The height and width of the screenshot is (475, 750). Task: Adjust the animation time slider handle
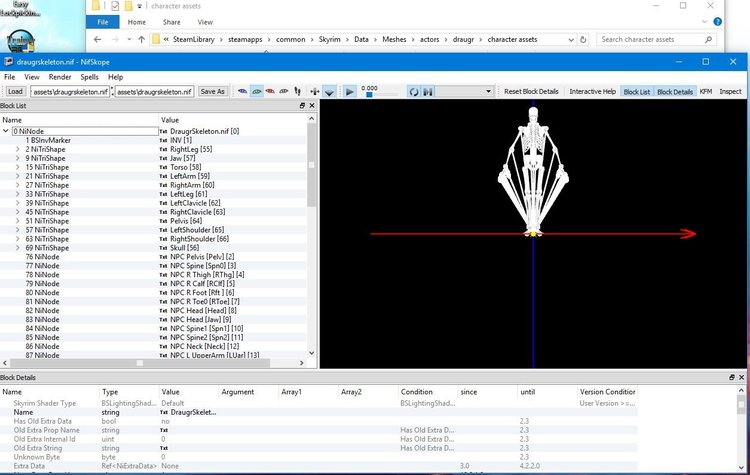369,95
